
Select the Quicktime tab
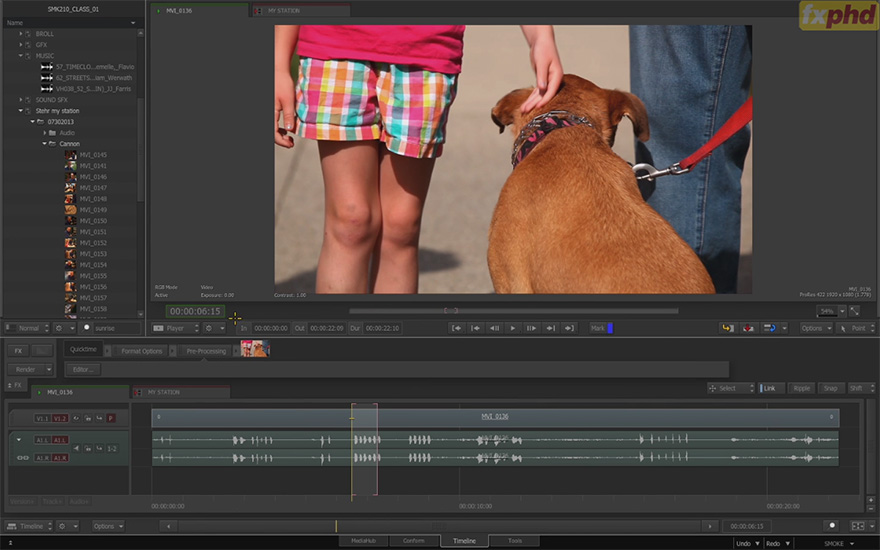point(83,349)
